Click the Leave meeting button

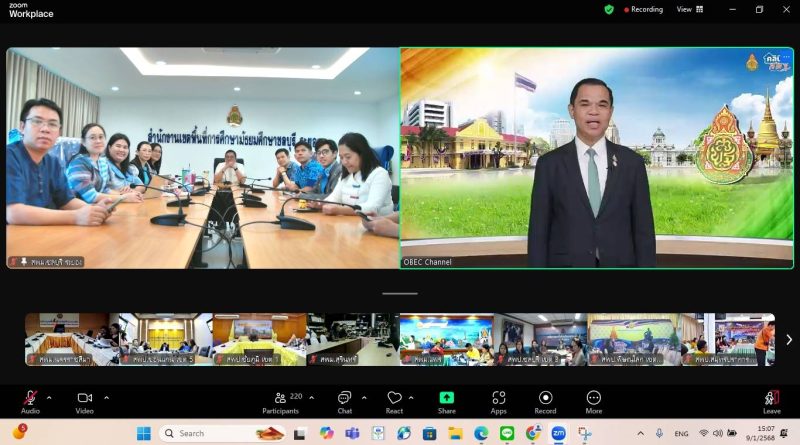[771, 400]
